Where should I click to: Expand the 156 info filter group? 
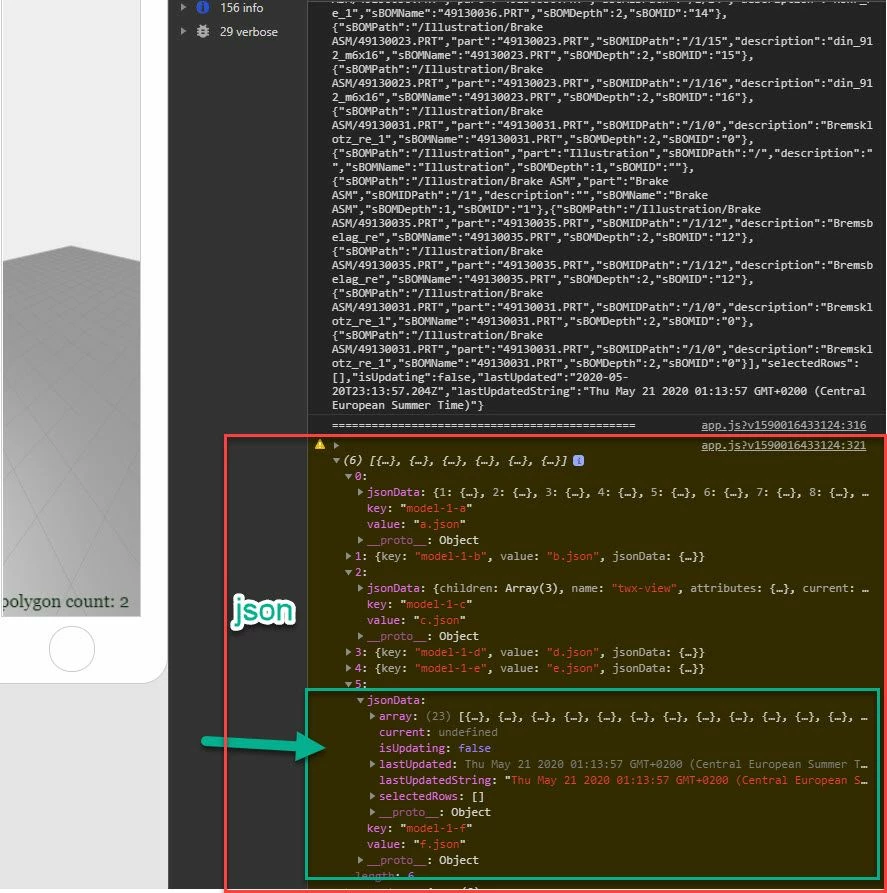click(183, 7)
